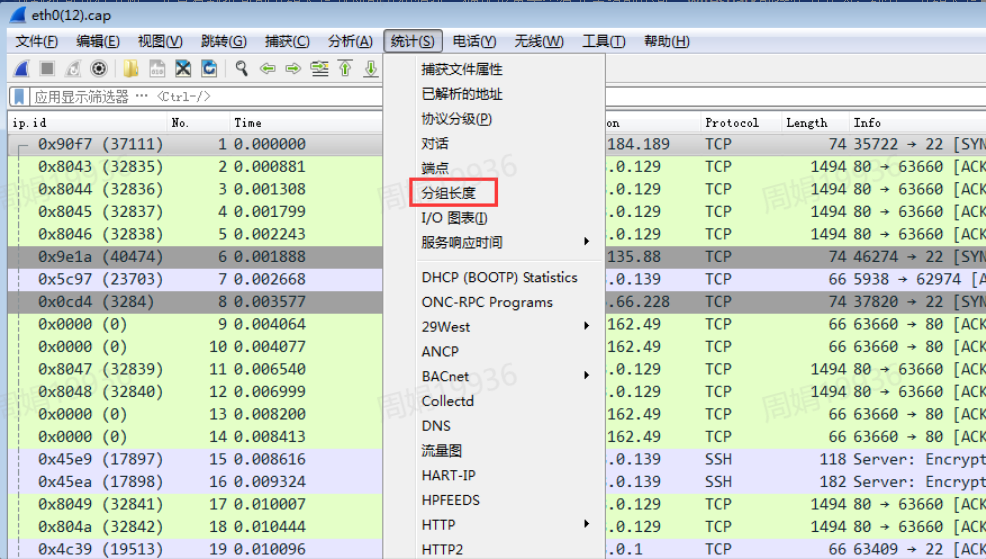Click the start capture shark fin icon

(x=21, y=69)
